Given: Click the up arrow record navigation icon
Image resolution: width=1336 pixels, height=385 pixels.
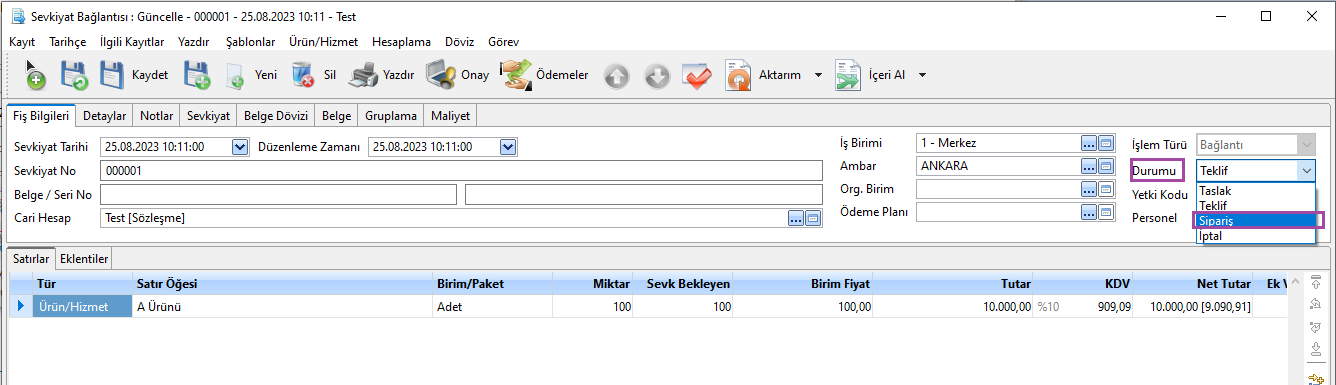Looking at the screenshot, I should (618, 75).
